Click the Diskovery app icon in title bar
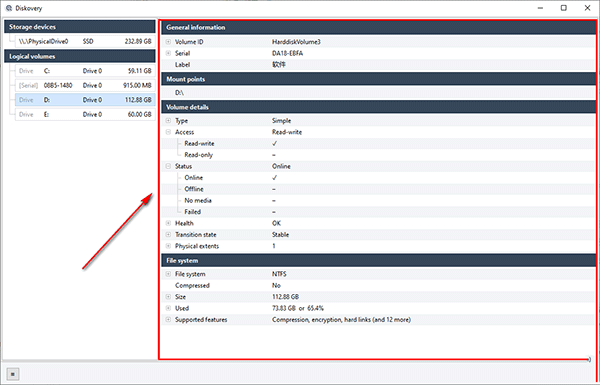This screenshot has height=385, width=600. point(9,8)
